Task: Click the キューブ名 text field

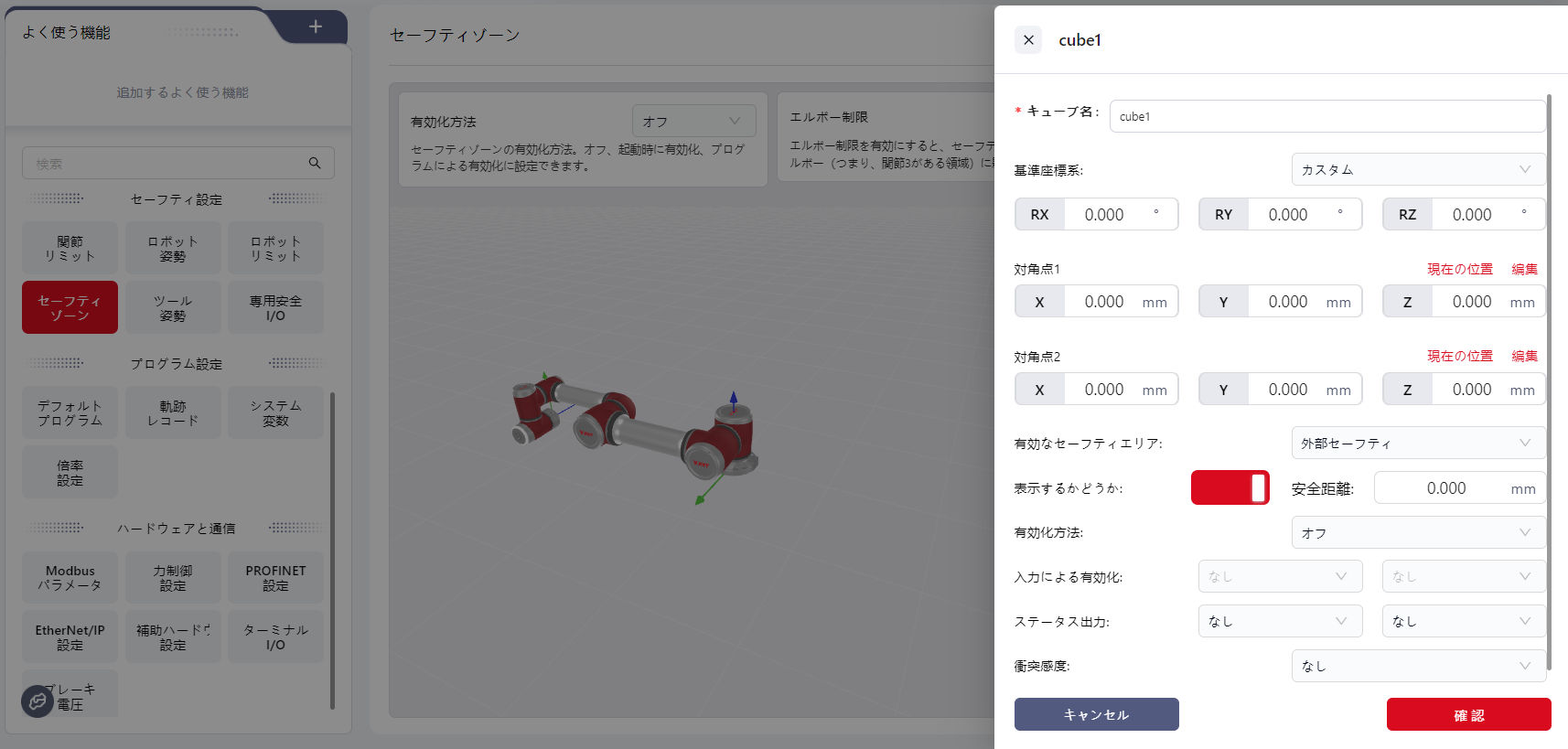Action: [x=1326, y=116]
